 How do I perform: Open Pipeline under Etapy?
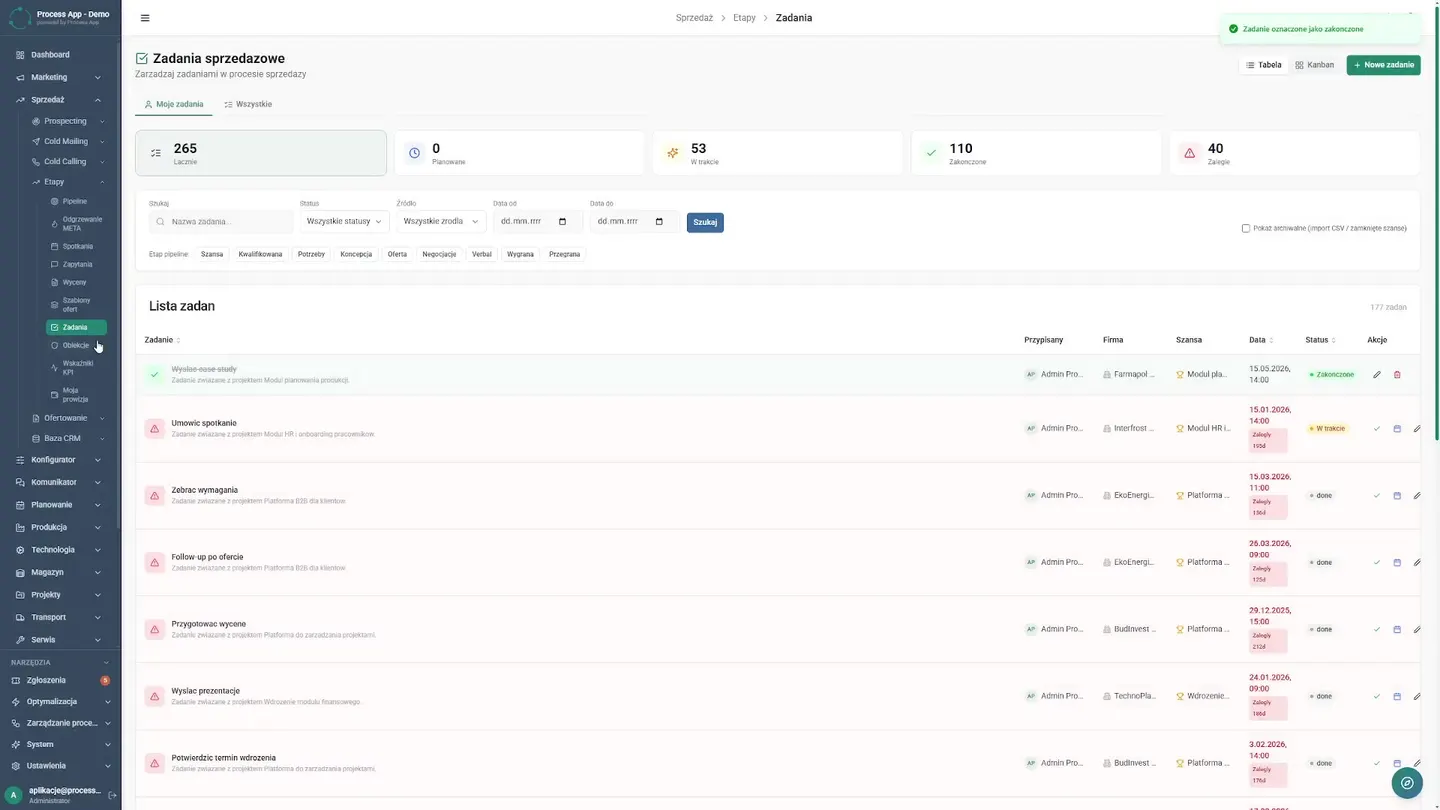click(x=76, y=201)
